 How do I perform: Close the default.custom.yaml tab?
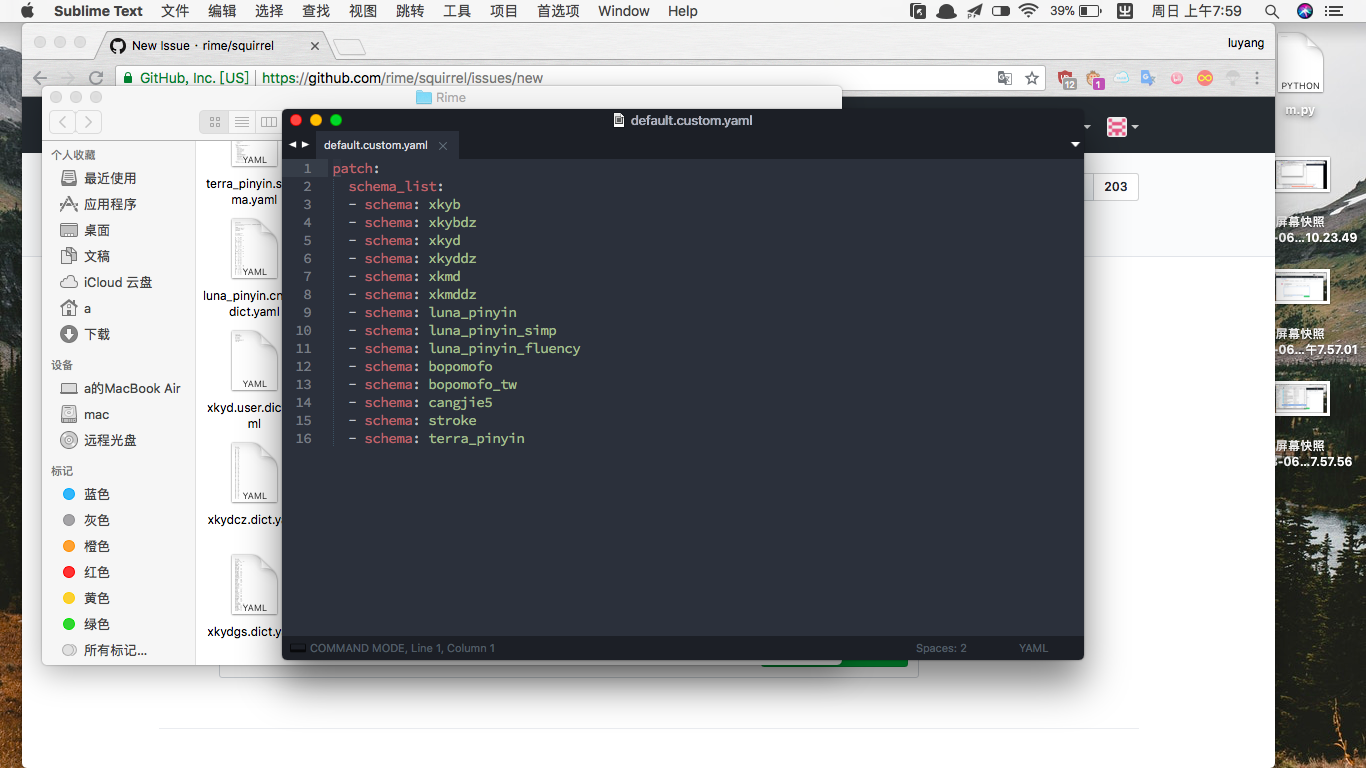click(443, 146)
